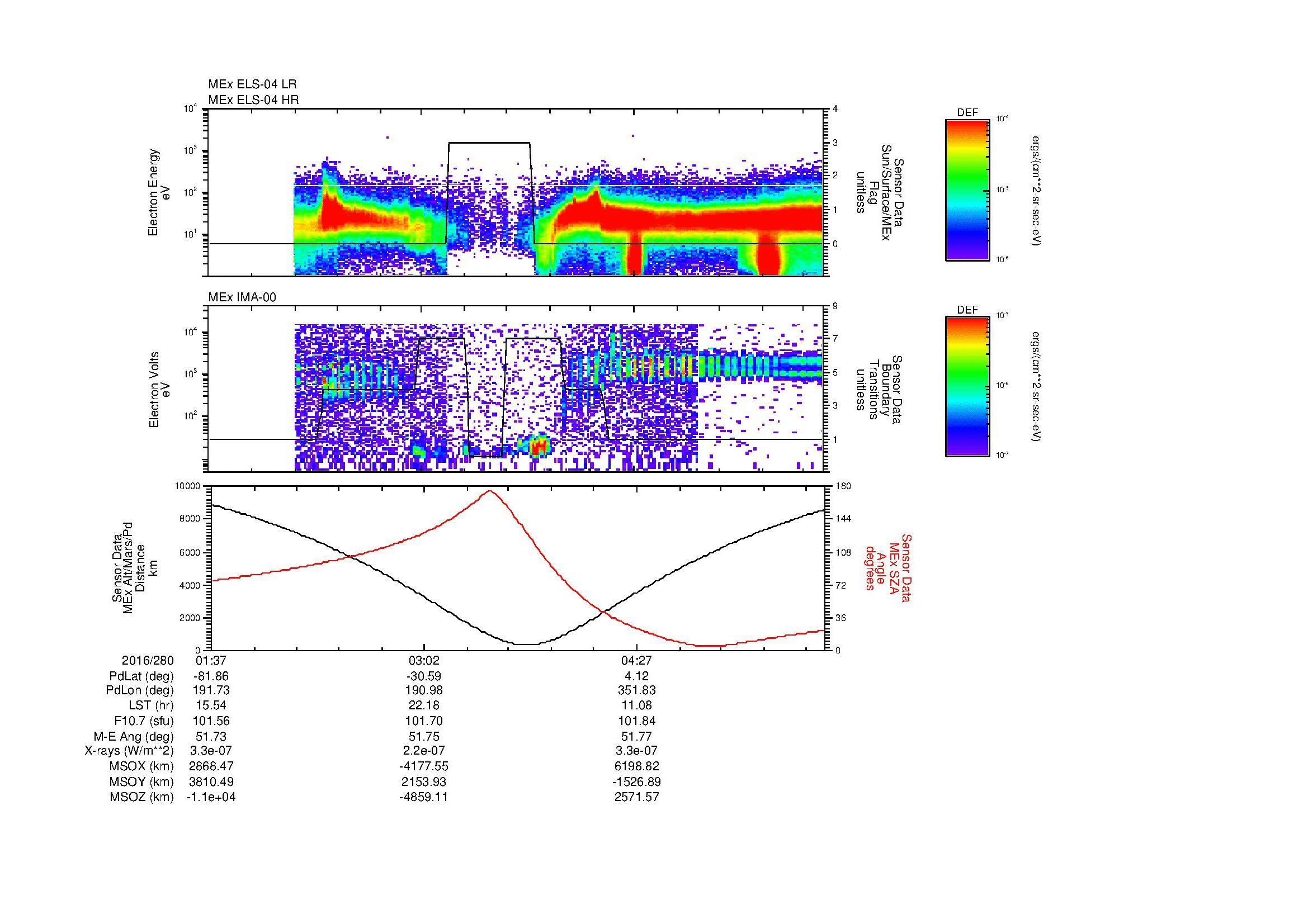The width and height of the screenshot is (1308, 924).
Task: Click the M-E Ang value '51.75'
Action: point(424,736)
